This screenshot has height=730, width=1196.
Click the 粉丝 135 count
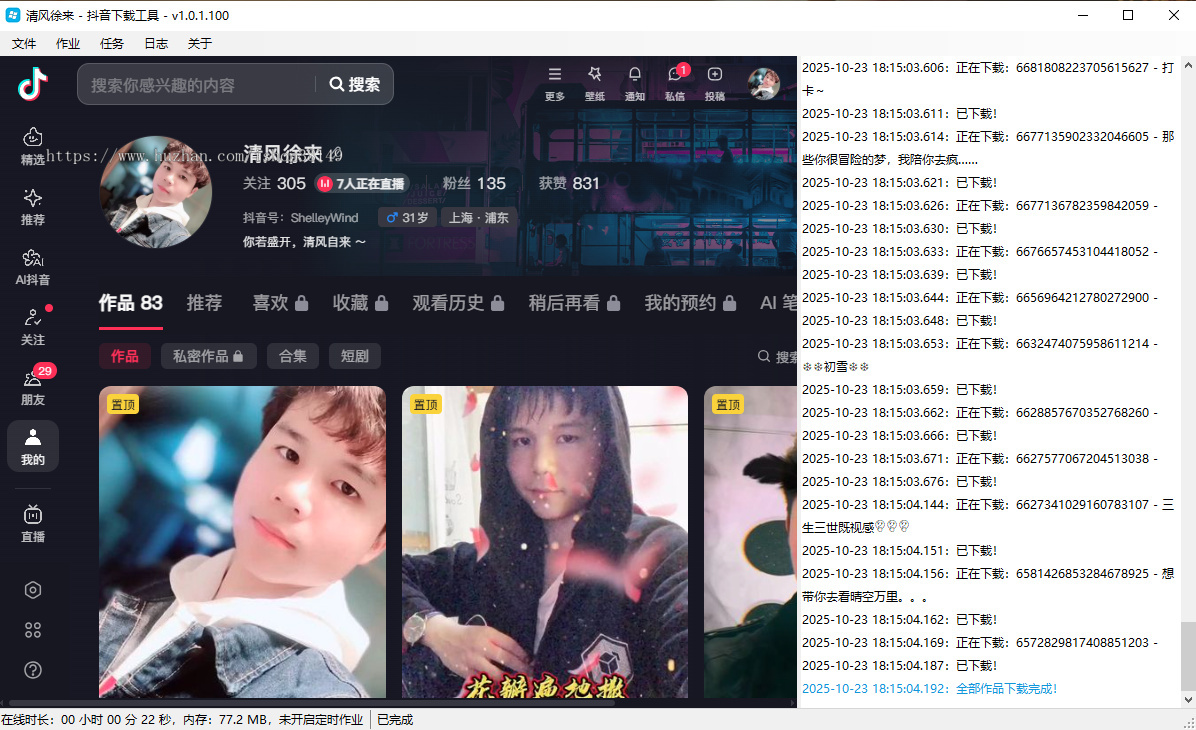pyautogui.click(x=474, y=184)
